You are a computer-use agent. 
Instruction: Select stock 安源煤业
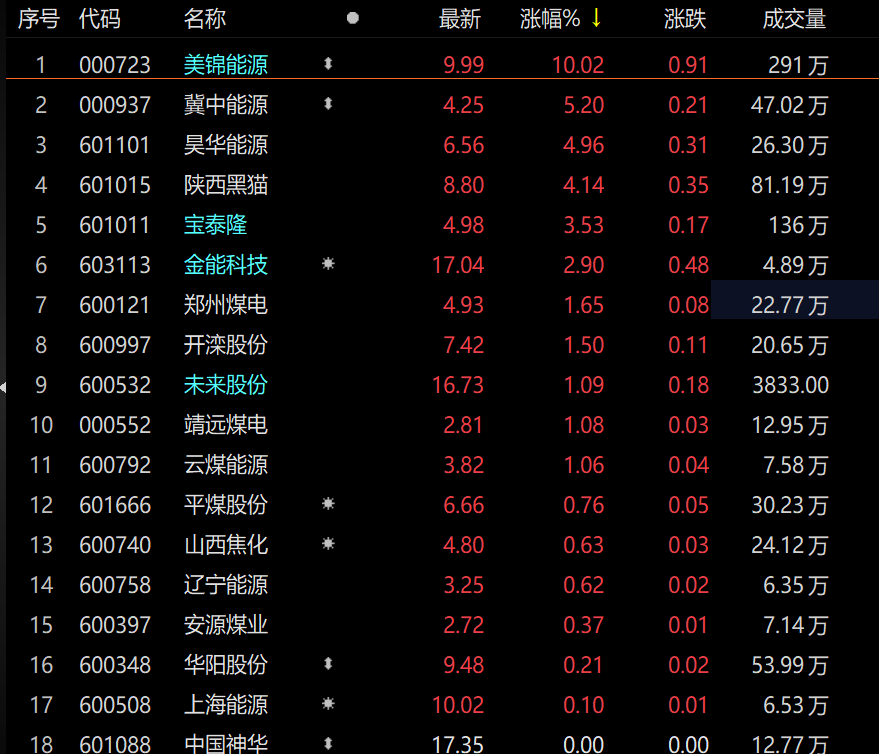point(226,625)
